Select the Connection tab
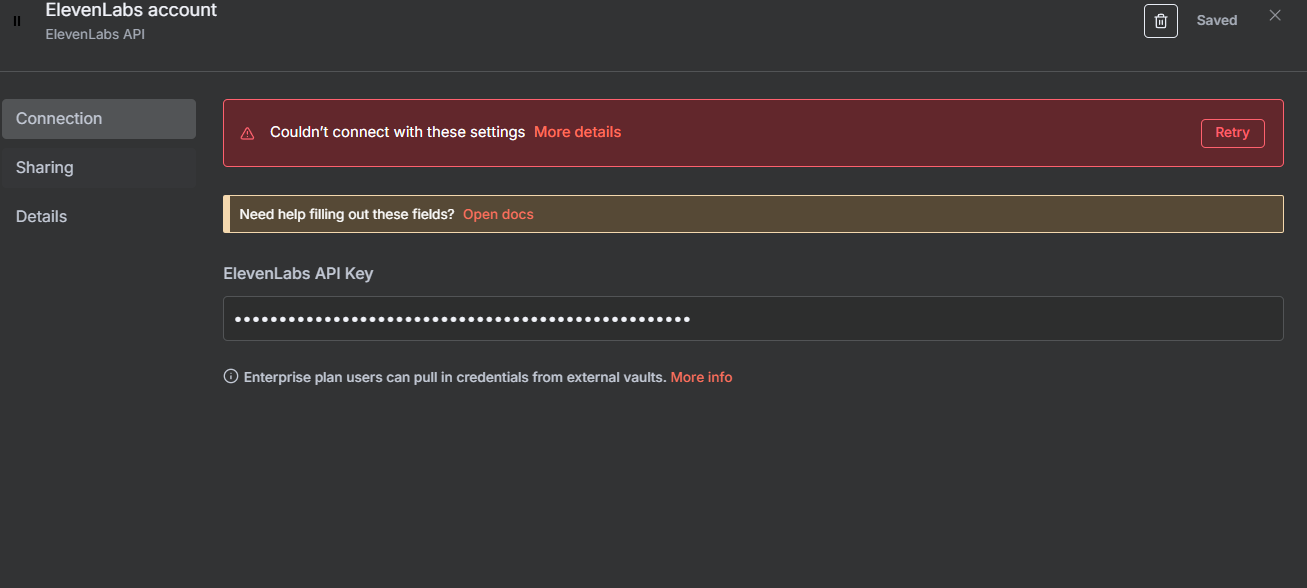Image resolution: width=1307 pixels, height=588 pixels. (x=98, y=119)
